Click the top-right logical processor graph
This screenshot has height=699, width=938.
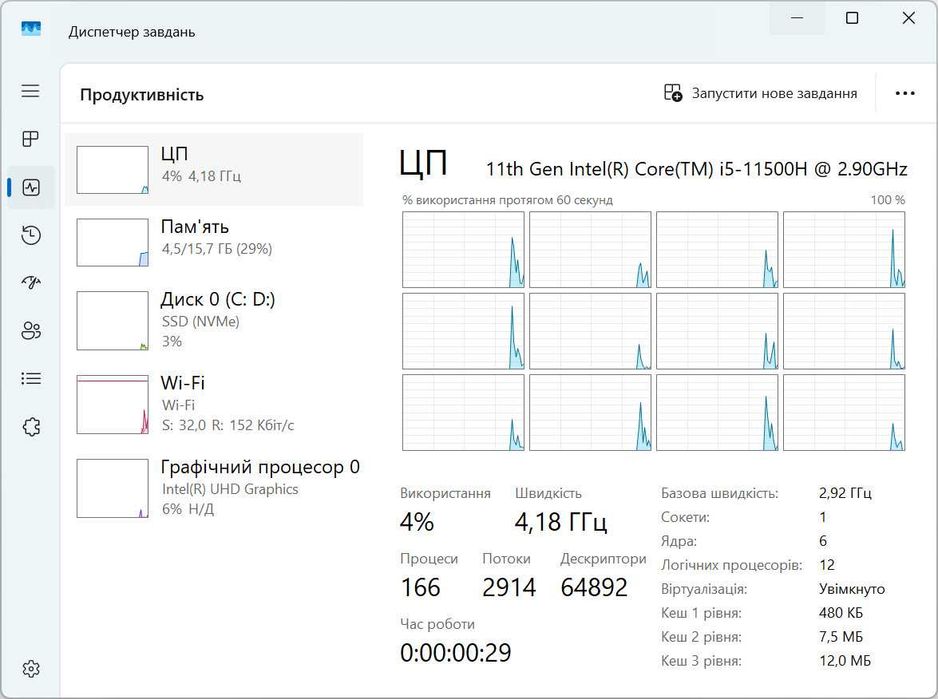(844, 250)
